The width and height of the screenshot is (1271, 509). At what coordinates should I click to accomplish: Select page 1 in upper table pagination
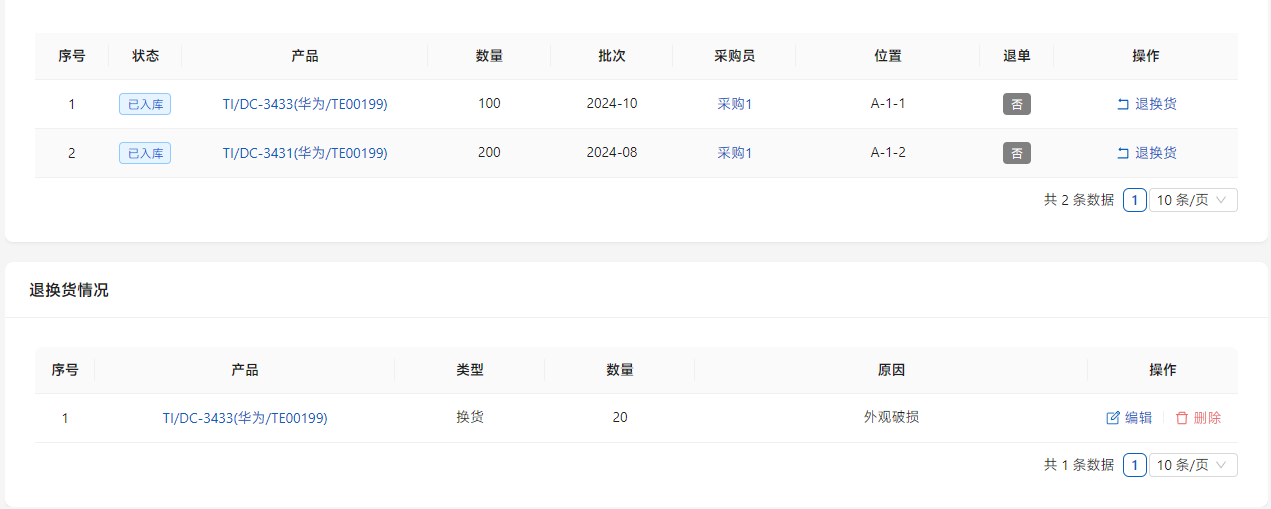coord(1134,200)
